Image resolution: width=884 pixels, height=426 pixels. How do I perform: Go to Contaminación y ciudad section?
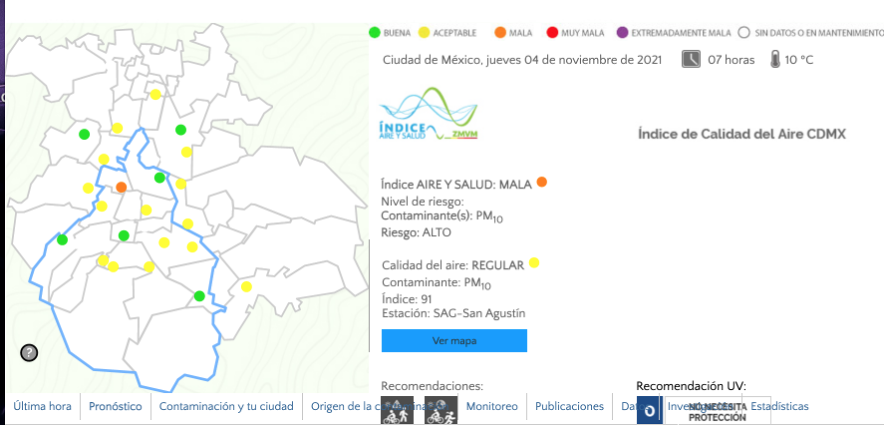point(226,406)
